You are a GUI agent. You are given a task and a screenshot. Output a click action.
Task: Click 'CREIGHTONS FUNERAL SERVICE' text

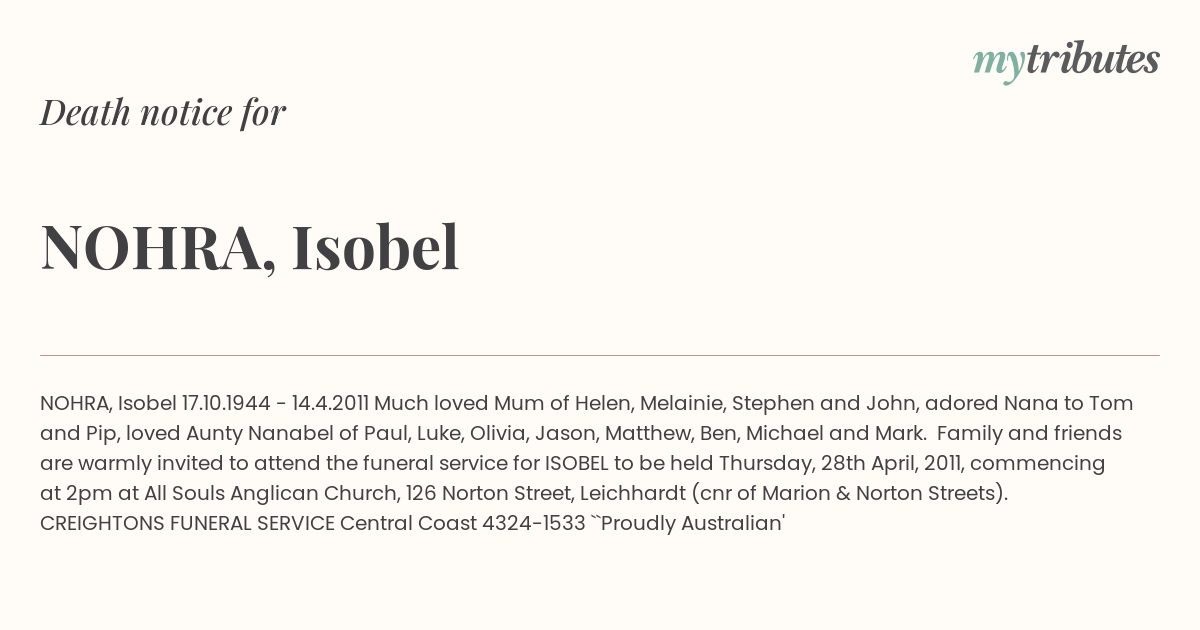(187, 523)
